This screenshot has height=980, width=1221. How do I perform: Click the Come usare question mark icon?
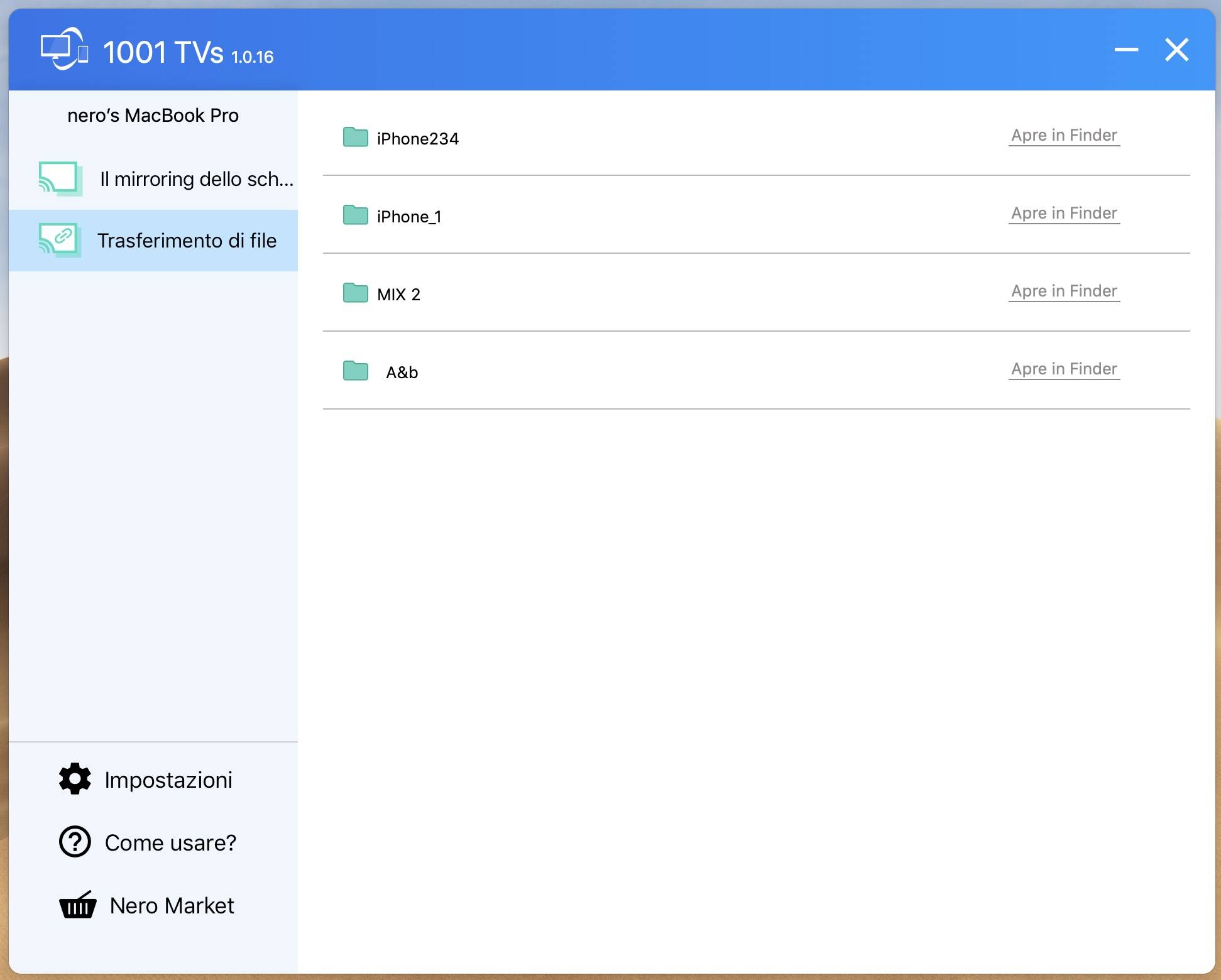pos(75,842)
